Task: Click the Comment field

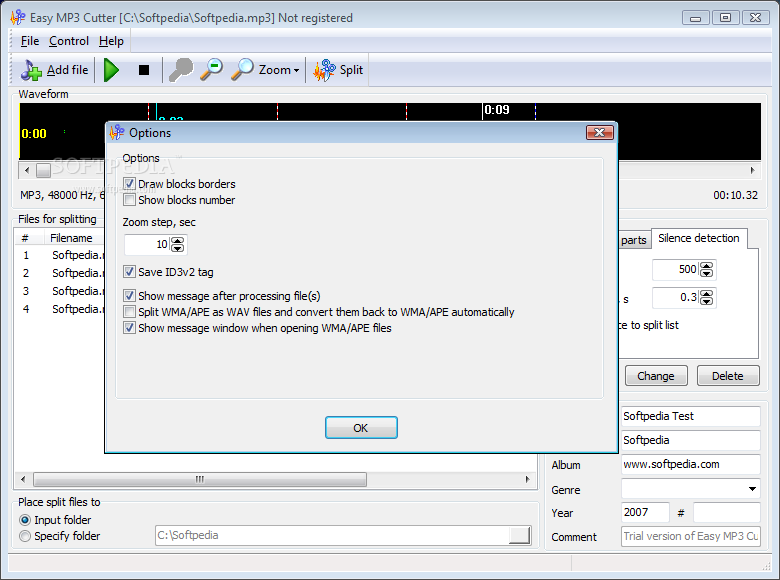Action: coord(690,536)
